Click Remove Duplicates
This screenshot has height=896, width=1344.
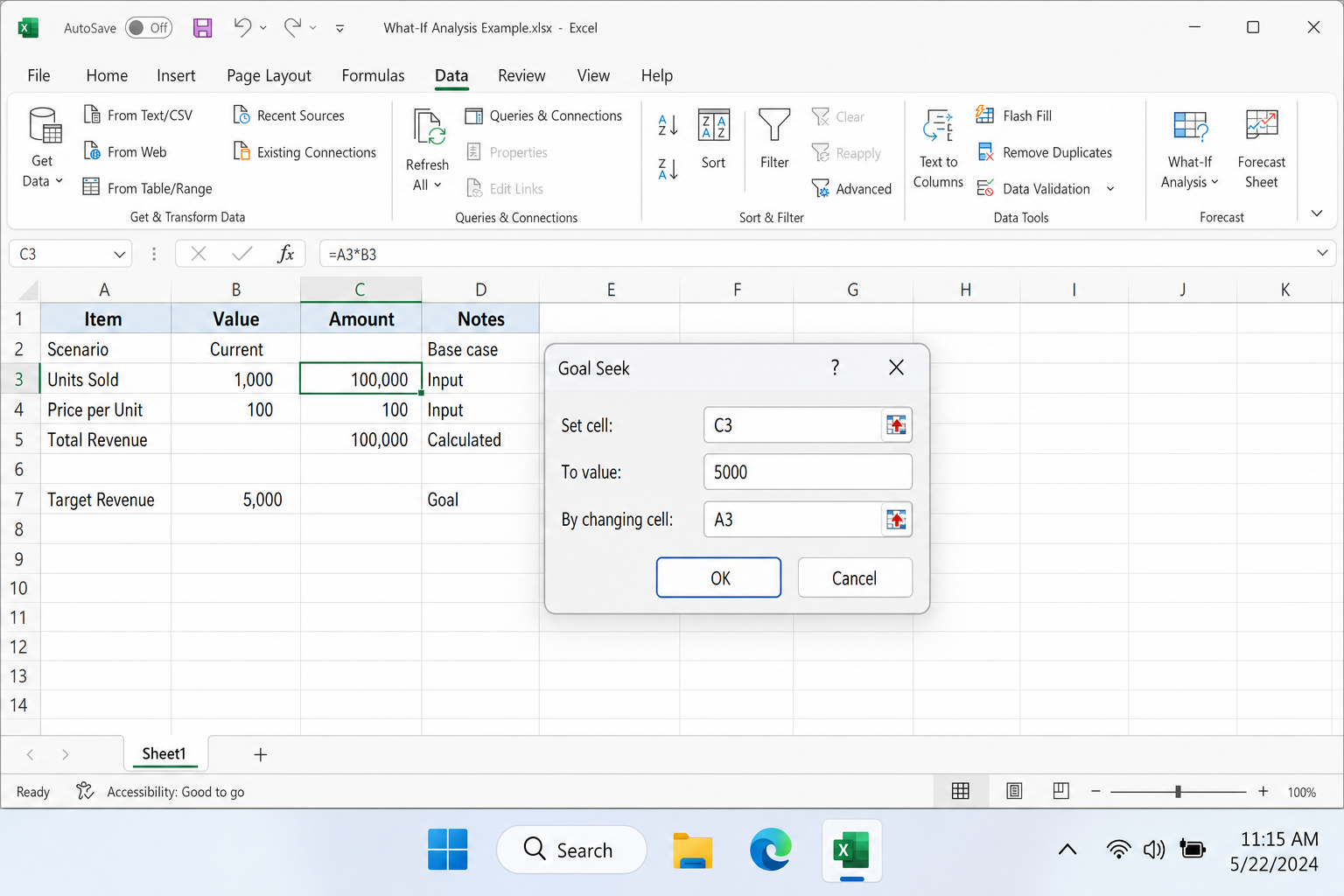pos(1044,152)
